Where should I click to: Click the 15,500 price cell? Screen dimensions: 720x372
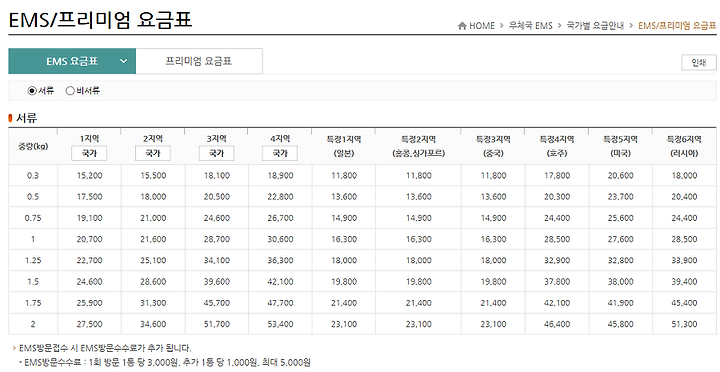tap(153, 175)
